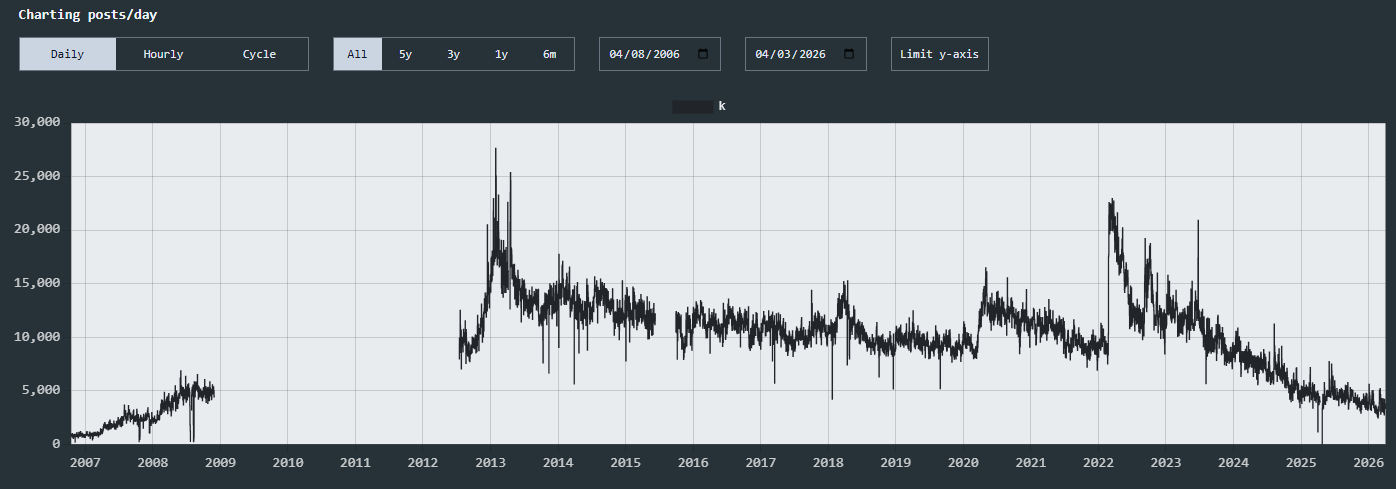
Task: Switch to Cycle charting mode
Action: [x=259, y=54]
